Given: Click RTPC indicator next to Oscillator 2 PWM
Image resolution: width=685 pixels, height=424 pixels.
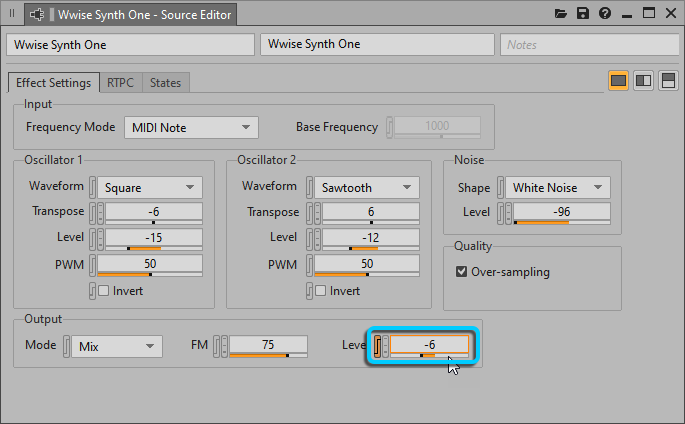Looking at the screenshot, I should 309,265.
